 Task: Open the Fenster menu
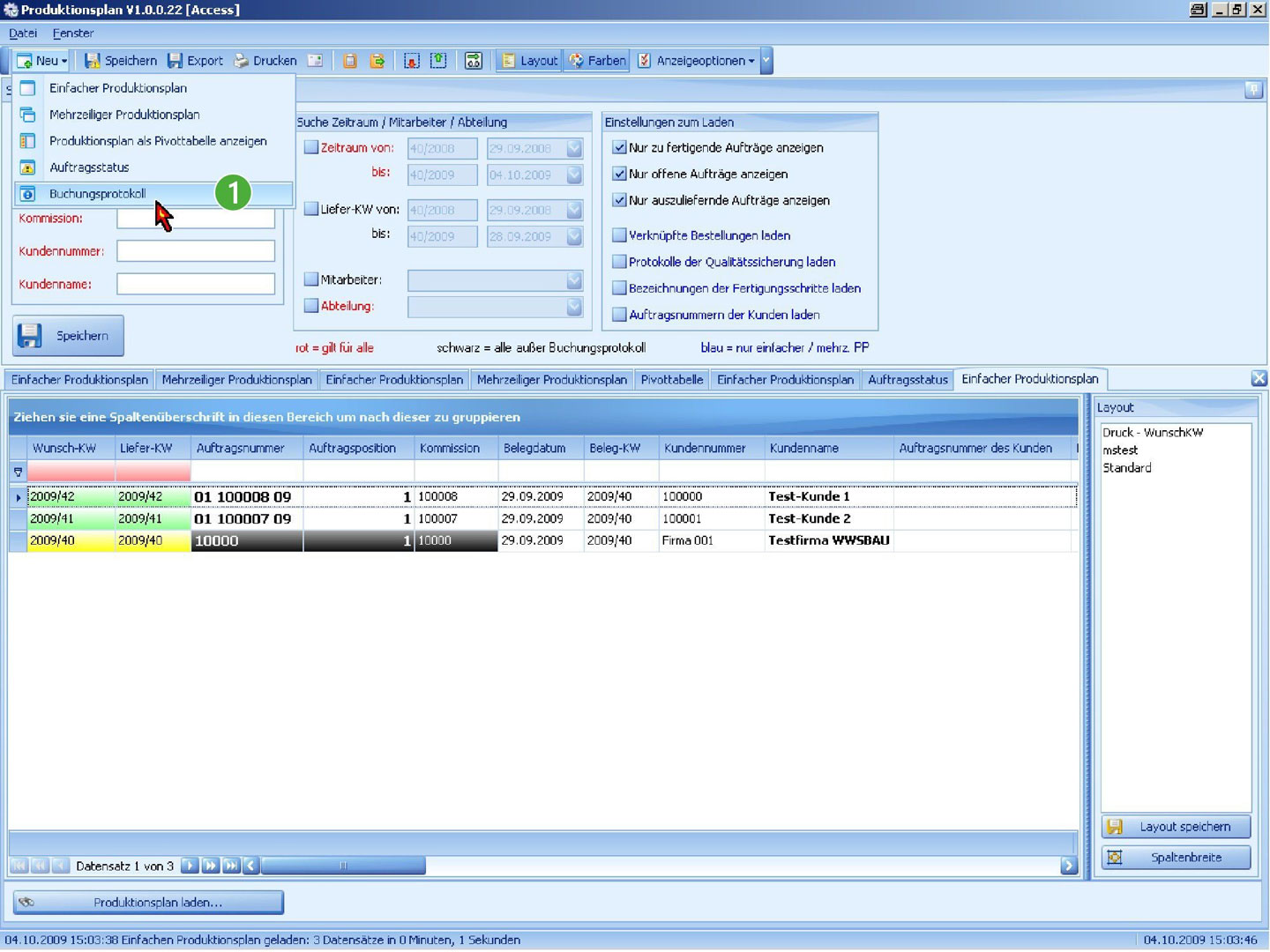[73, 33]
